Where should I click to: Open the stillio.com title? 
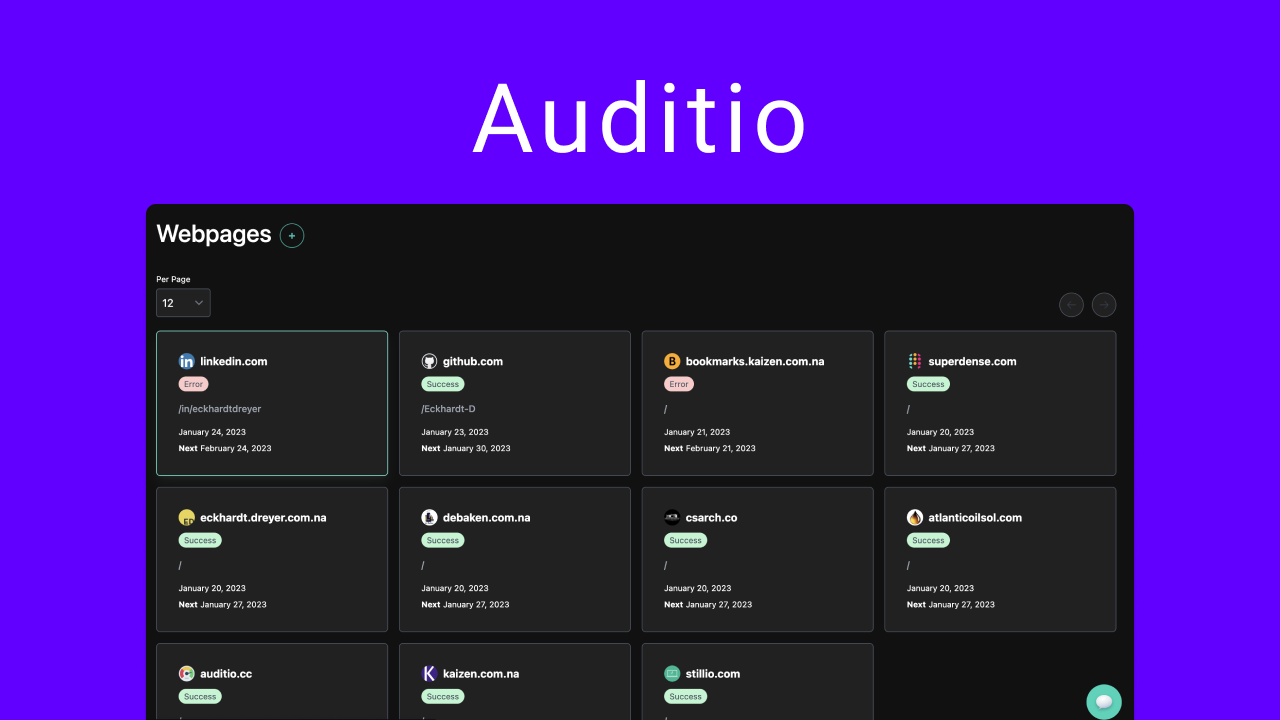tap(713, 673)
